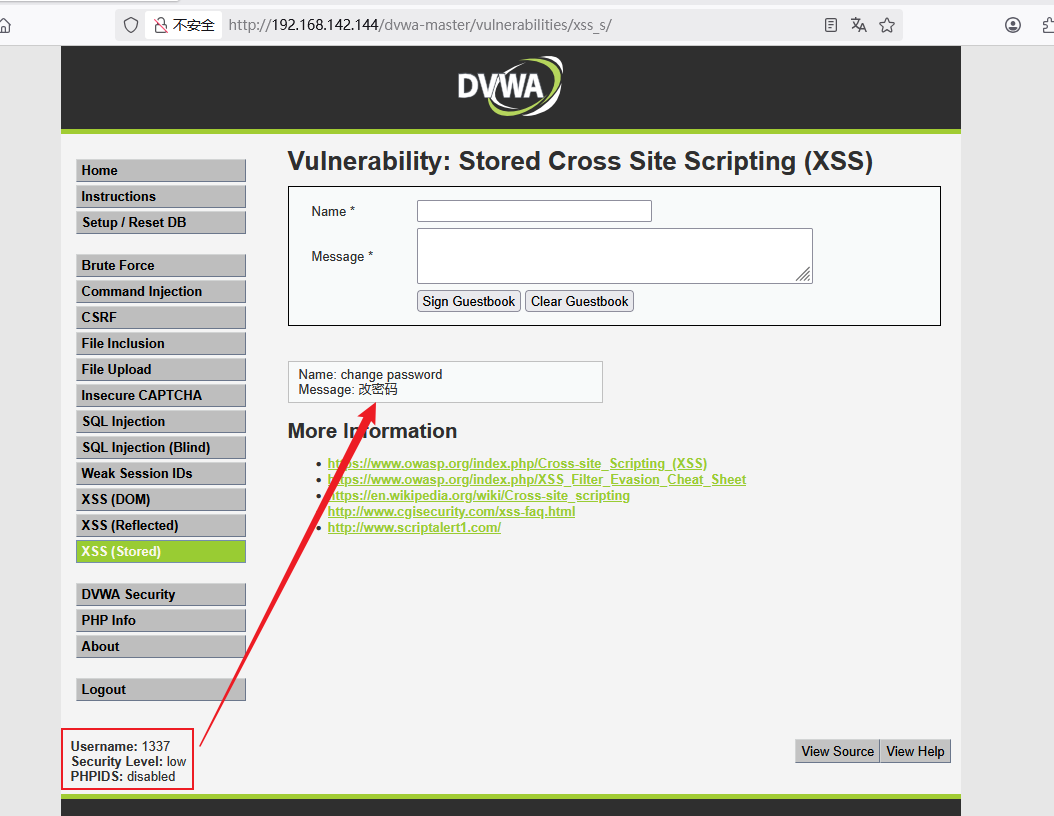Click the Clear Guestbook button
This screenshot has width=1054, height=816.
pyautogui.click(x=579, y=301)
